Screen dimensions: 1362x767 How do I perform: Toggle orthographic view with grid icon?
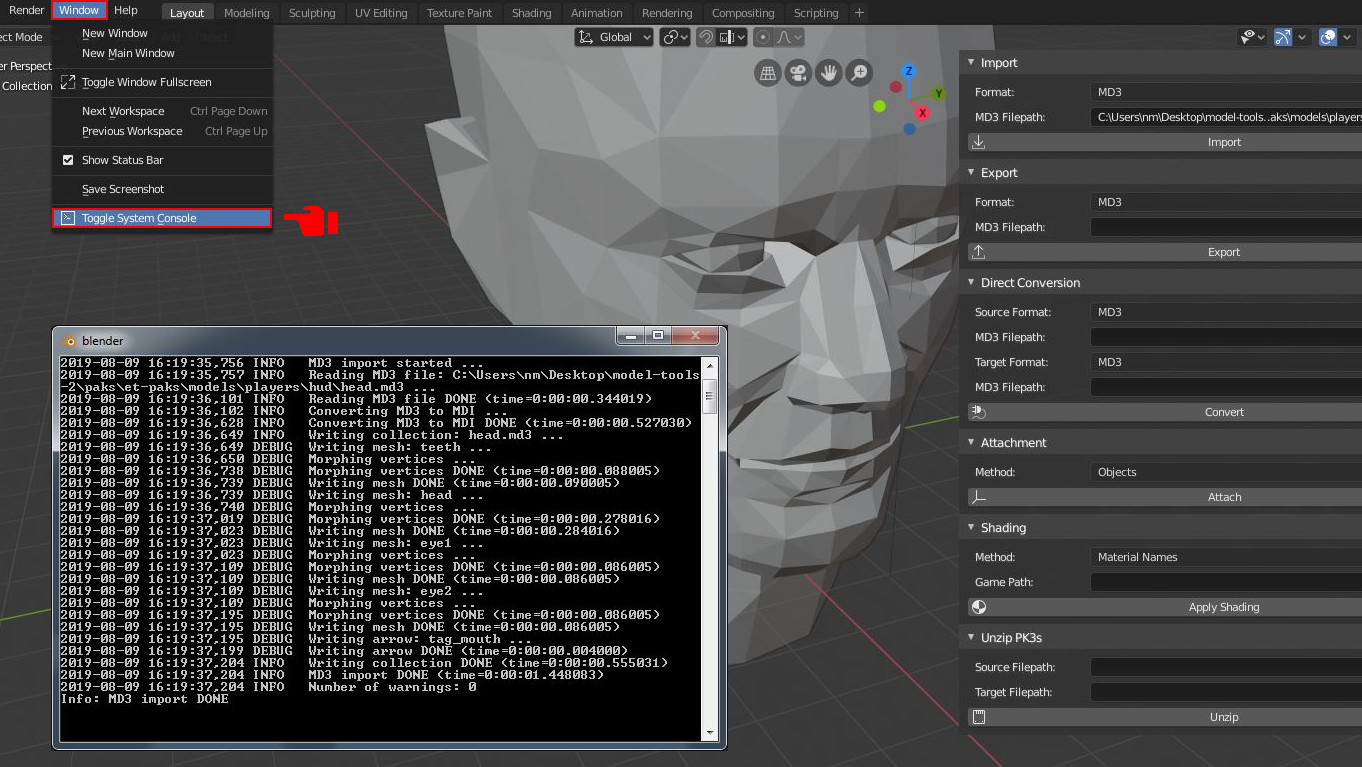pos(768,72)
